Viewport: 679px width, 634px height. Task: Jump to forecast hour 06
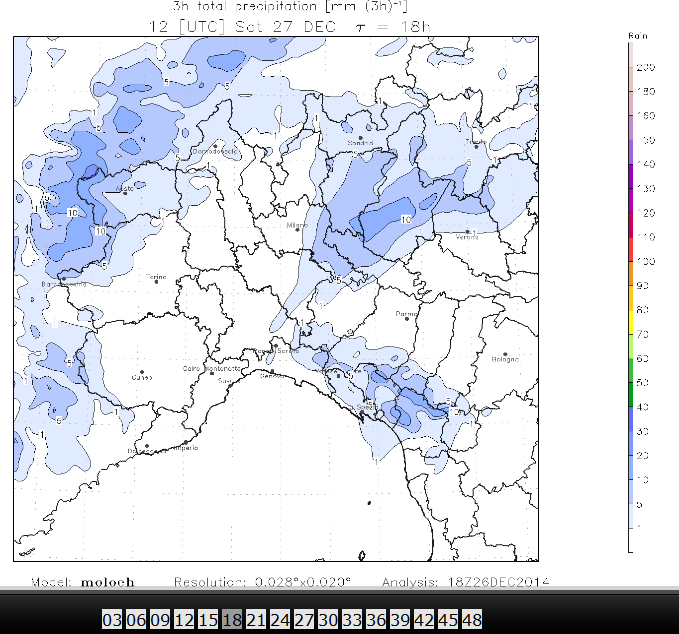pyautogui.click(x=135, y=620)
